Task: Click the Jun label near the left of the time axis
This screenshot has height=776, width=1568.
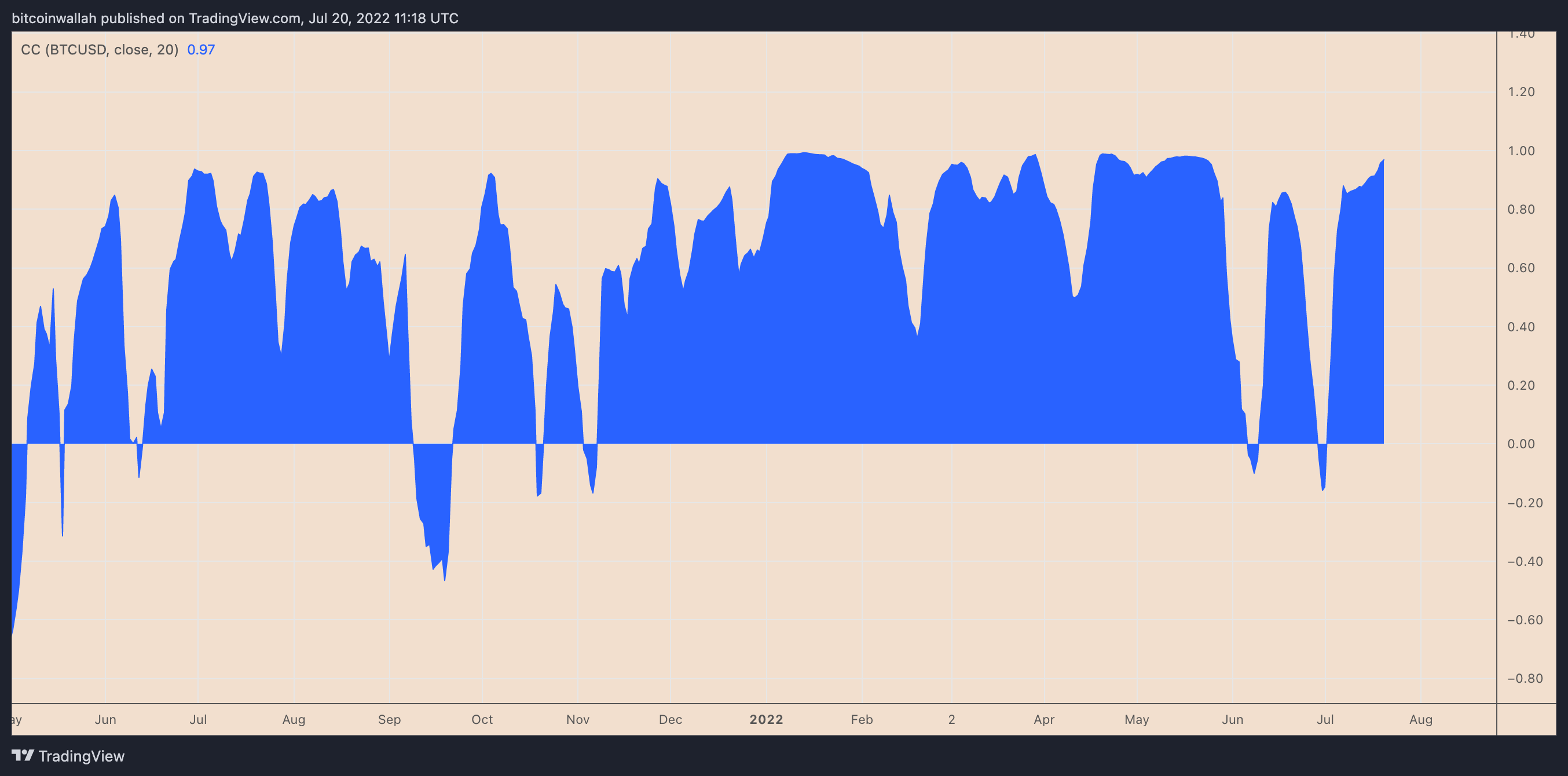Action: 105,719
